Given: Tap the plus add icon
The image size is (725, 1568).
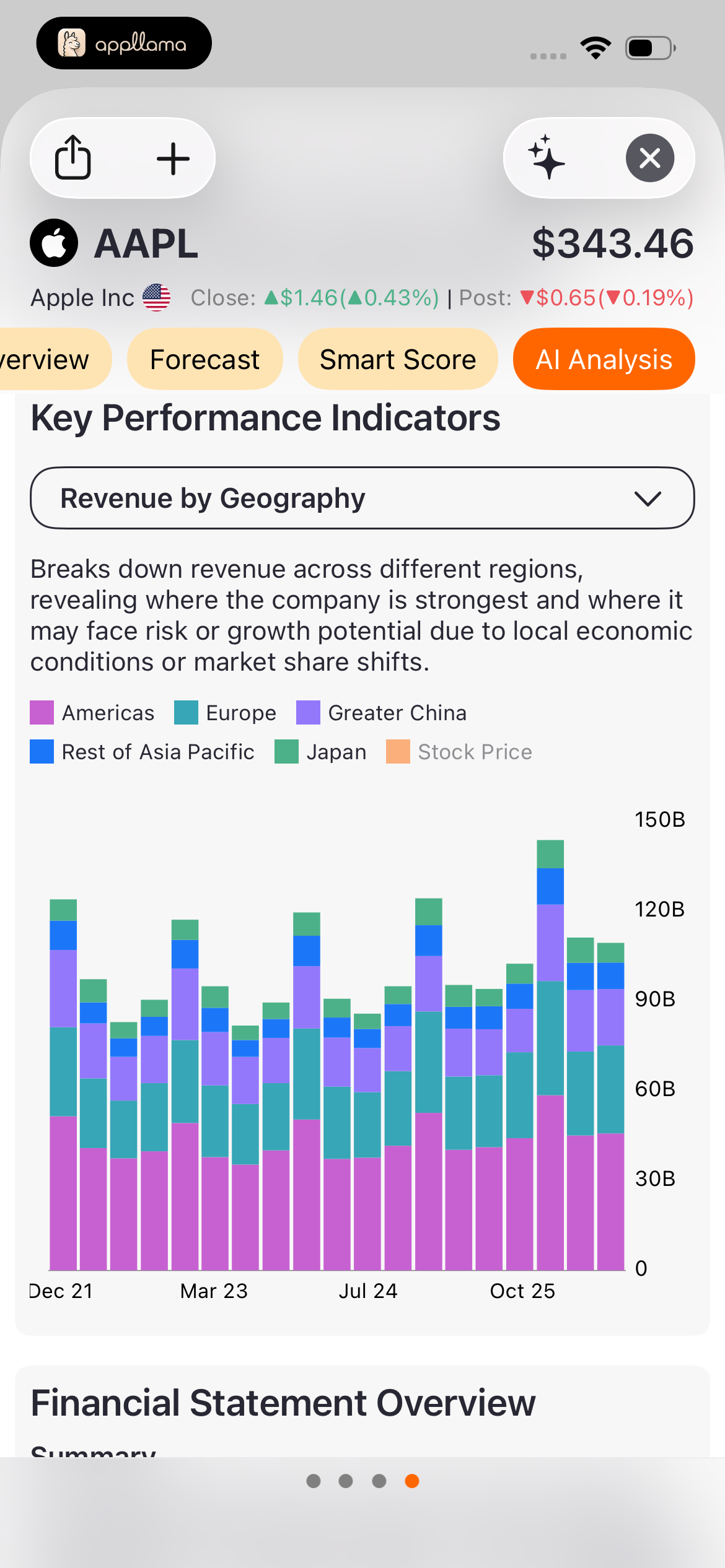Looking at the screenshot, I should click(173, 159).
